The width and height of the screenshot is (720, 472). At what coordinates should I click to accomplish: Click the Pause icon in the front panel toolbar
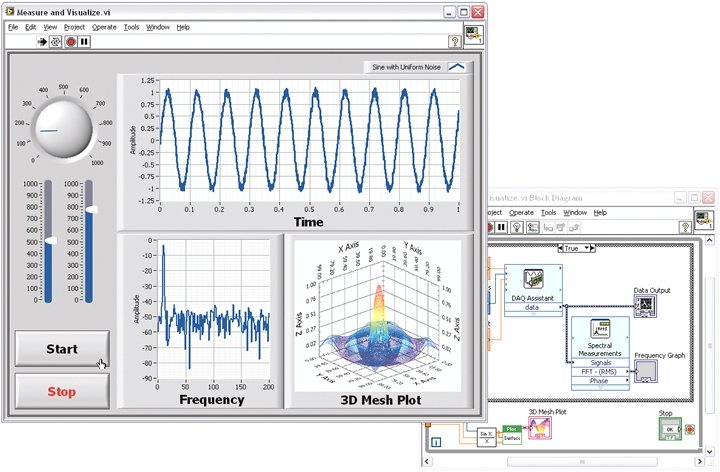(x=84, y=43)
